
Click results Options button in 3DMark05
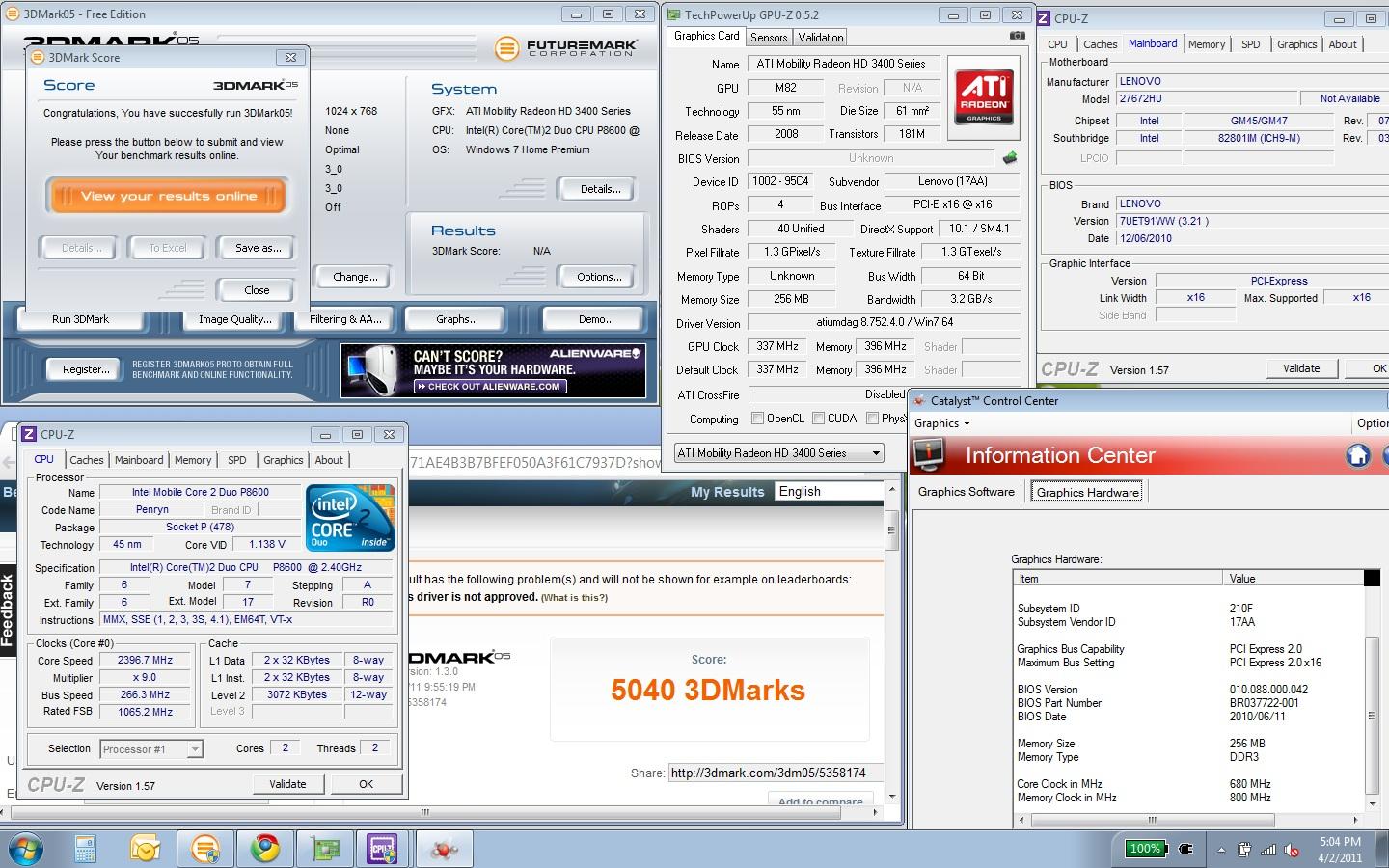coord(599,277)
